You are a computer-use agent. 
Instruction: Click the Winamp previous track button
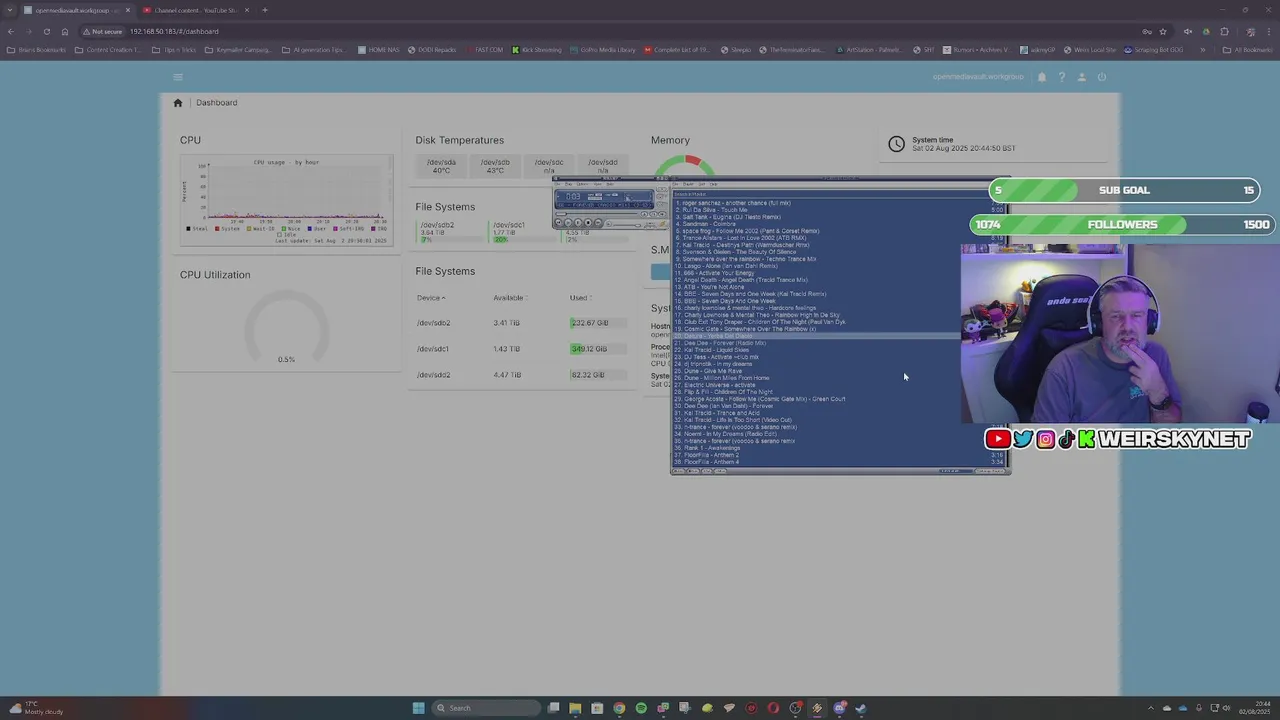coord(559,223)
